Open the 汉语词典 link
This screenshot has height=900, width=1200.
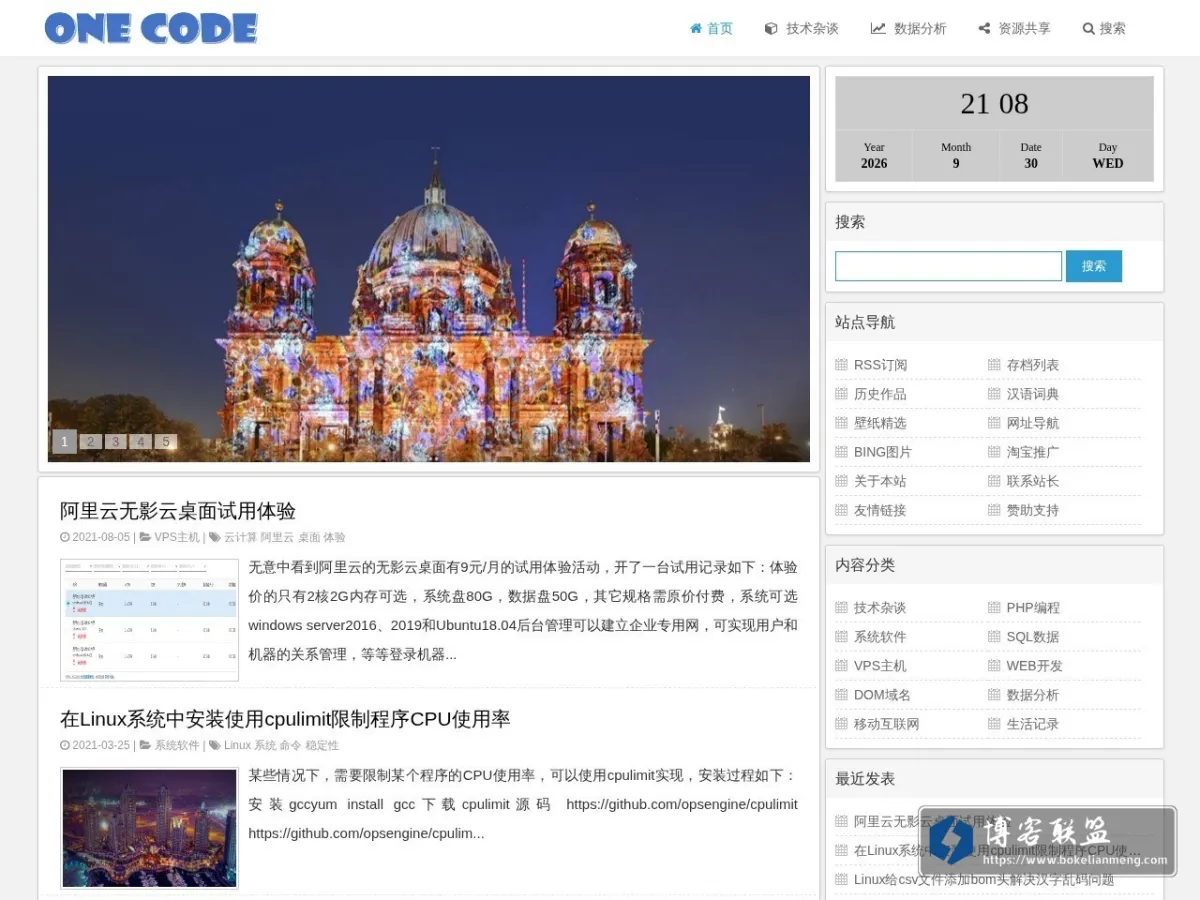point(1032,394)
